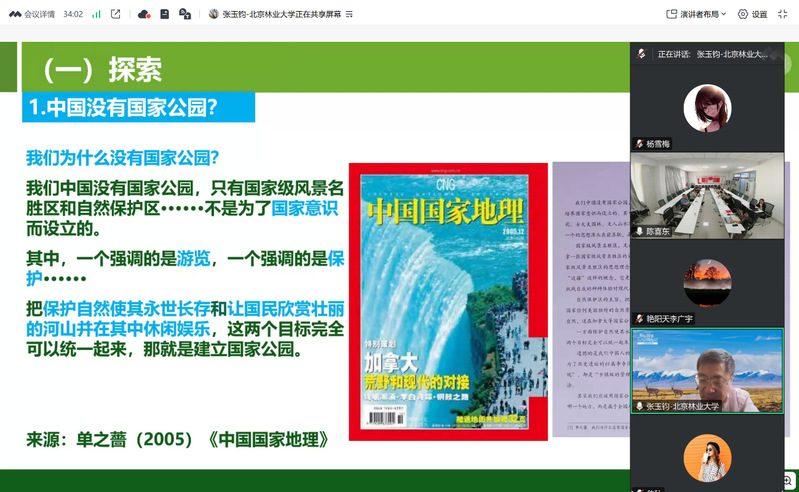799x492 pixels.
Task: Open 设置 settings from the top bar
Action: (x=753, y=14)
